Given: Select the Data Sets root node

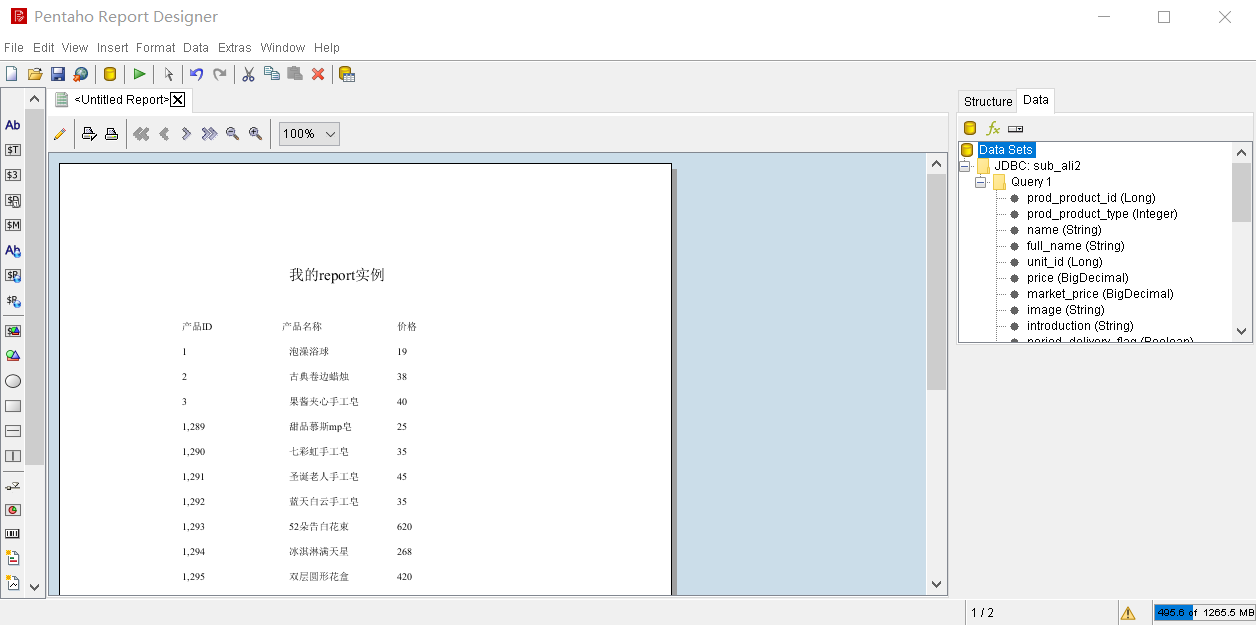Looking at the screenshot, I should click(1006, 150).
